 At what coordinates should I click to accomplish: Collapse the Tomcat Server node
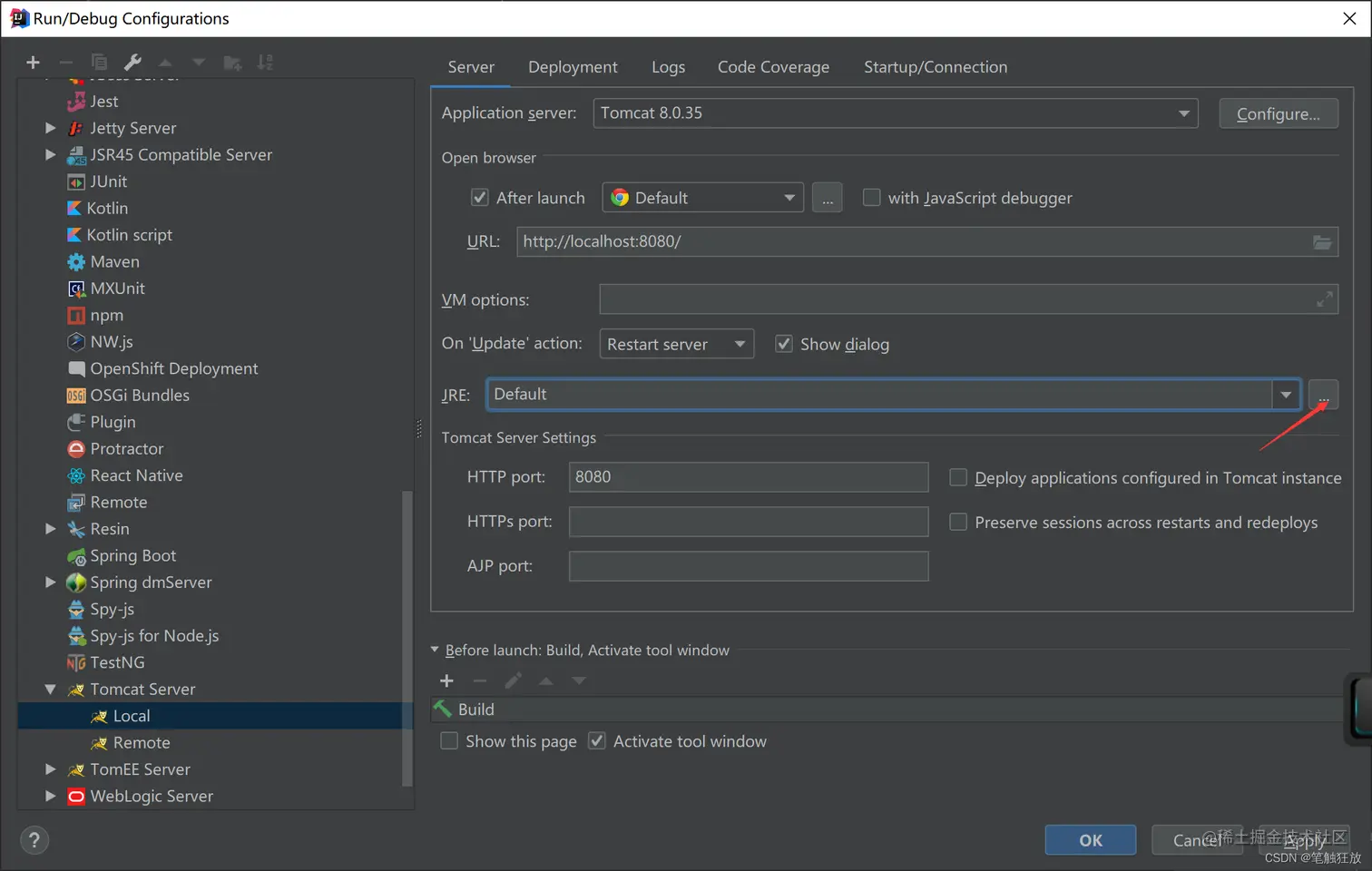tap(51, 690)
